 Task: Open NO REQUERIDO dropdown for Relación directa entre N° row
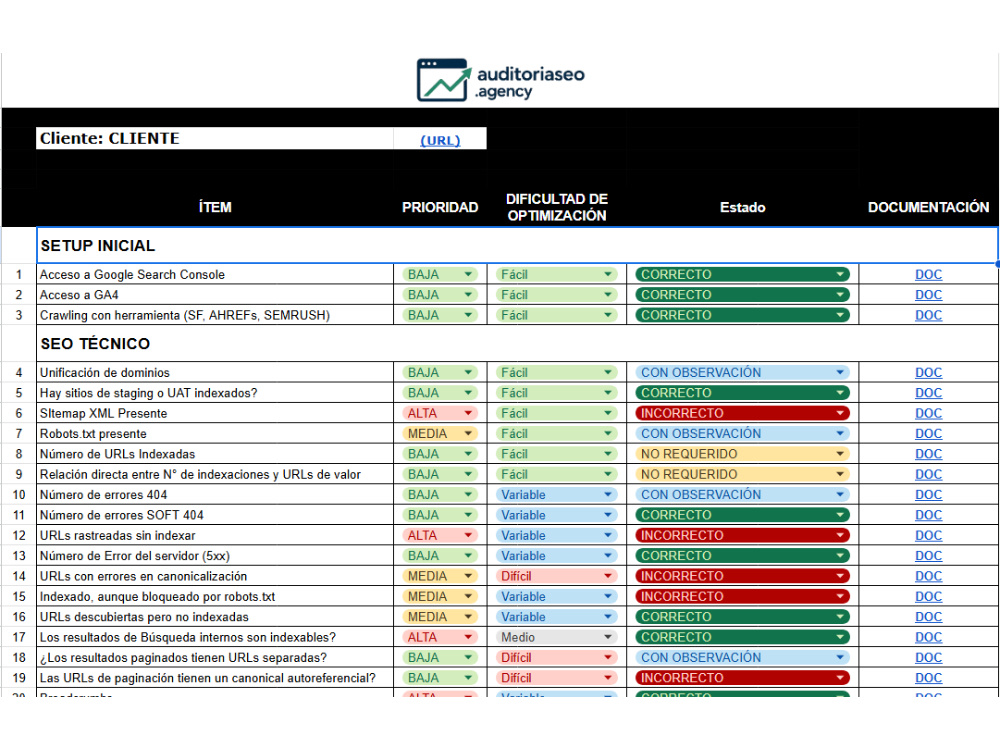742,474
